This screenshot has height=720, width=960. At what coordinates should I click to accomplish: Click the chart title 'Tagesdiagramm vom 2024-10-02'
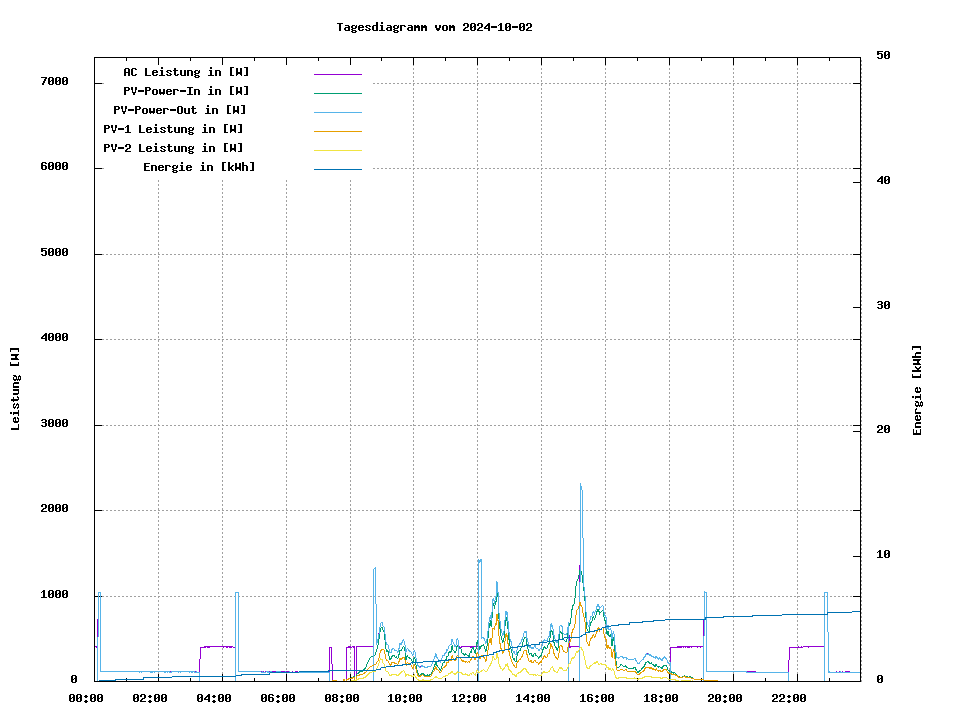pos(434,27)
